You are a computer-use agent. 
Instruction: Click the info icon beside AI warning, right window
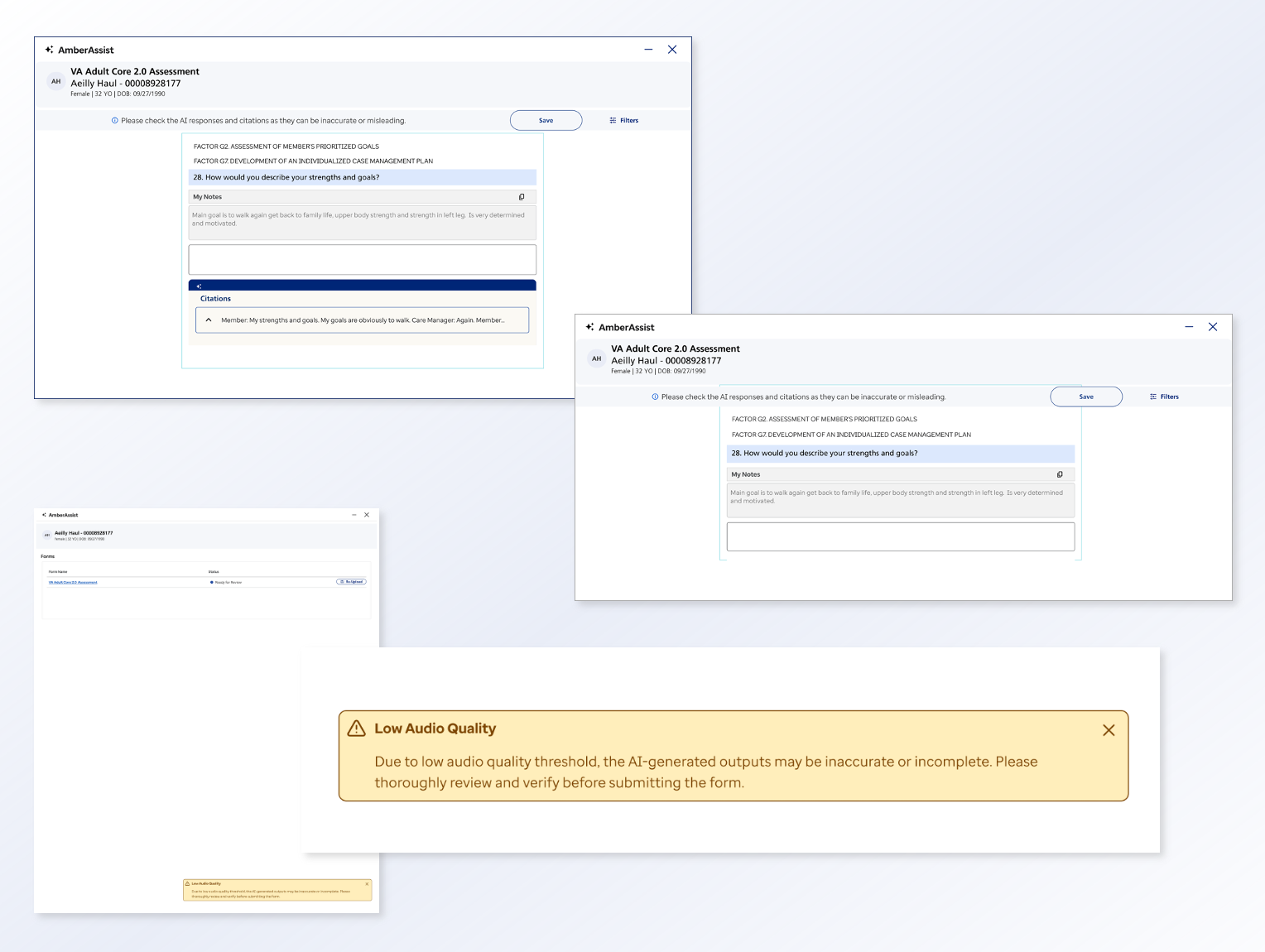656,397
